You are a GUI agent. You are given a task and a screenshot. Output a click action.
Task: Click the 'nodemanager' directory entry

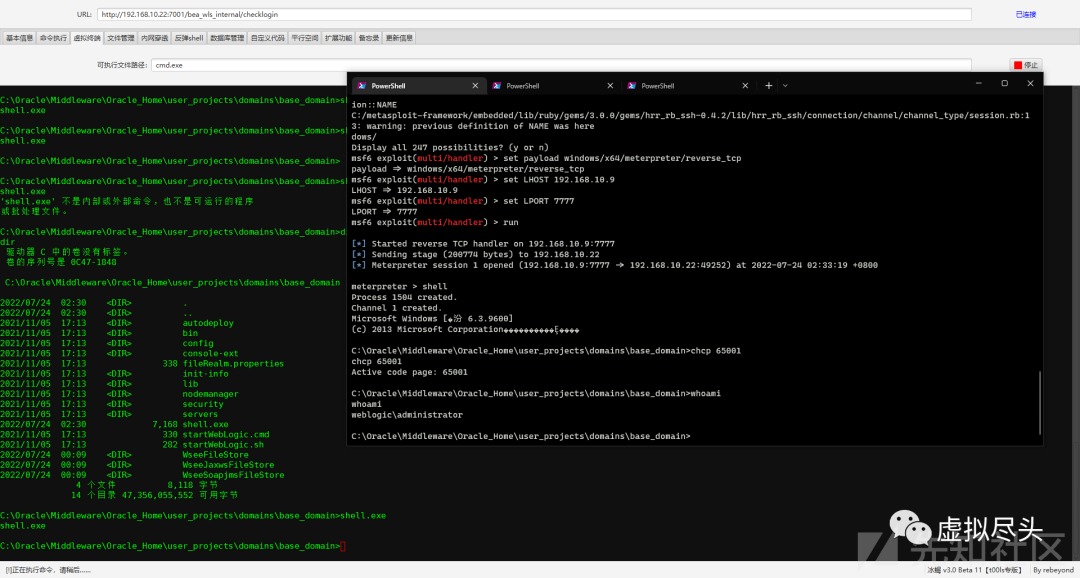coord(211,394)
